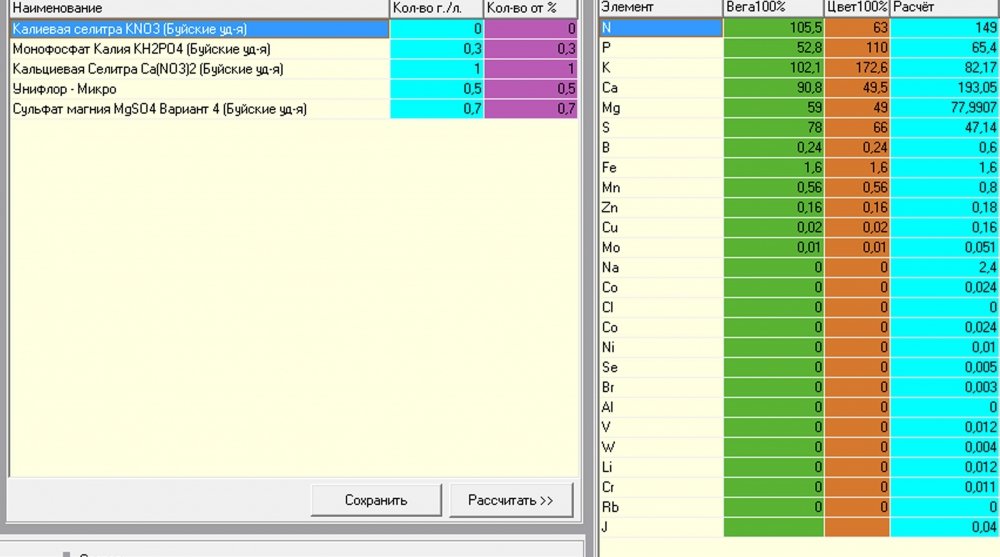This screenshot has width=1000, height=557.
Task: Click the Наименование column header
Action: 199,8
